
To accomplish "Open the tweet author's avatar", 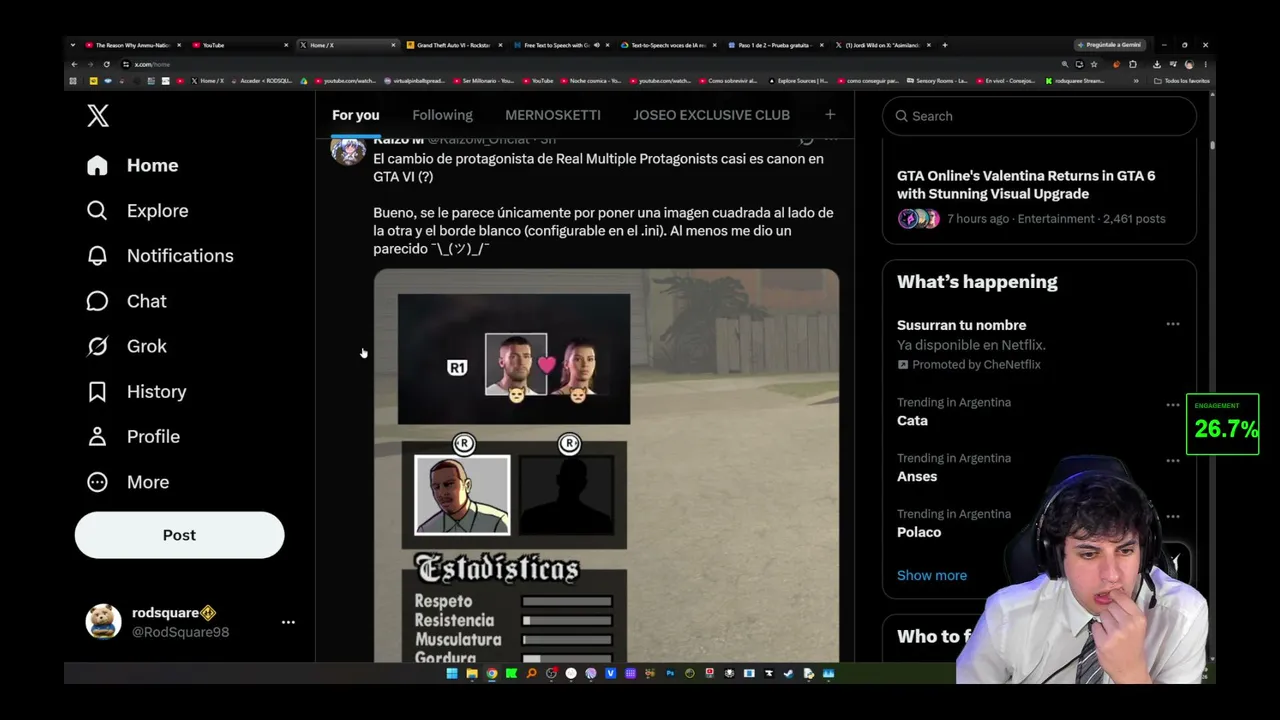I will (348, 149).
